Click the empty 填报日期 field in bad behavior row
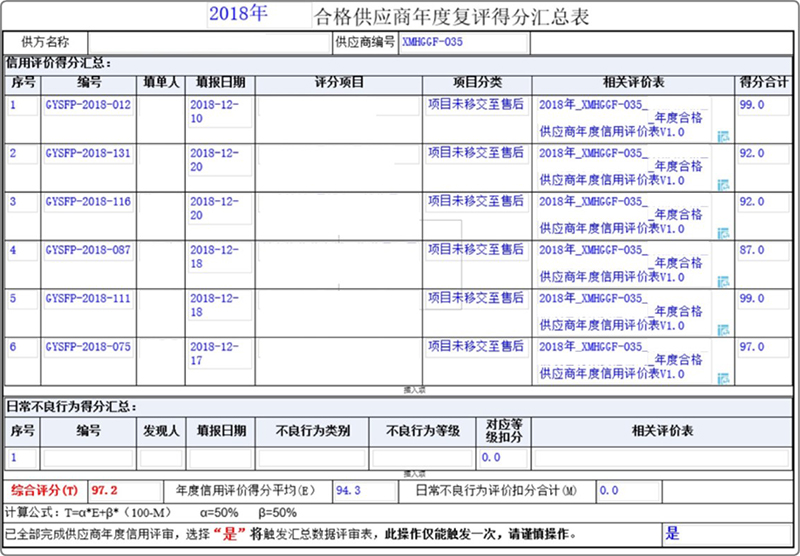The image size is (800, 556). 220,458
